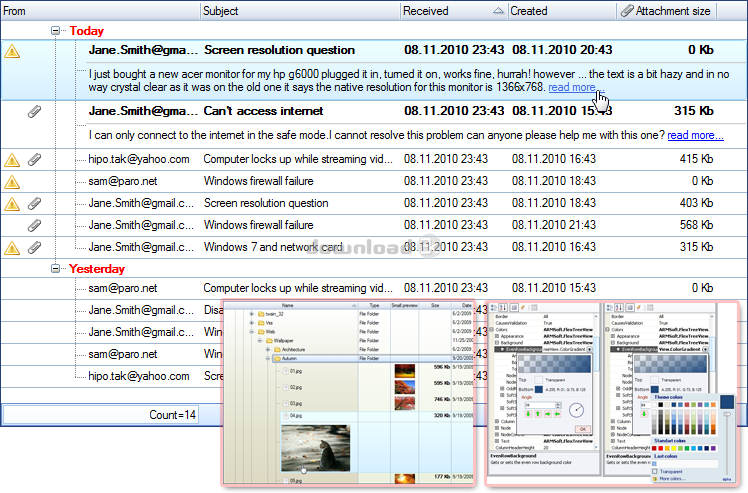The width and height of the screenshot is (748, 493).
Task: Sort by the Received column header
Action: click(x=454, y=10)
